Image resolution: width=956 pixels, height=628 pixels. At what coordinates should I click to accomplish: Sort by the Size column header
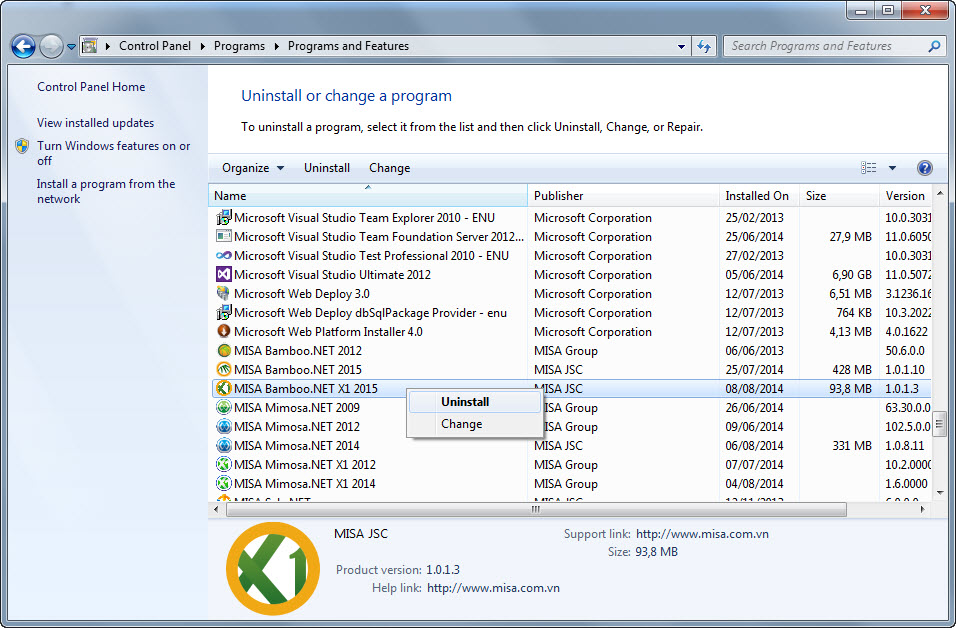coord(839,196)
